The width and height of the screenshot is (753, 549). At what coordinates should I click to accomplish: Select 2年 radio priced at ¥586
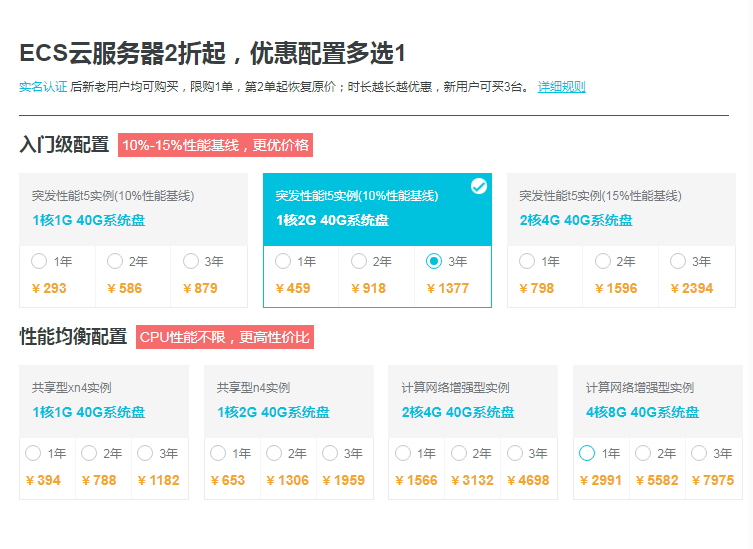[x=115, y=261]
